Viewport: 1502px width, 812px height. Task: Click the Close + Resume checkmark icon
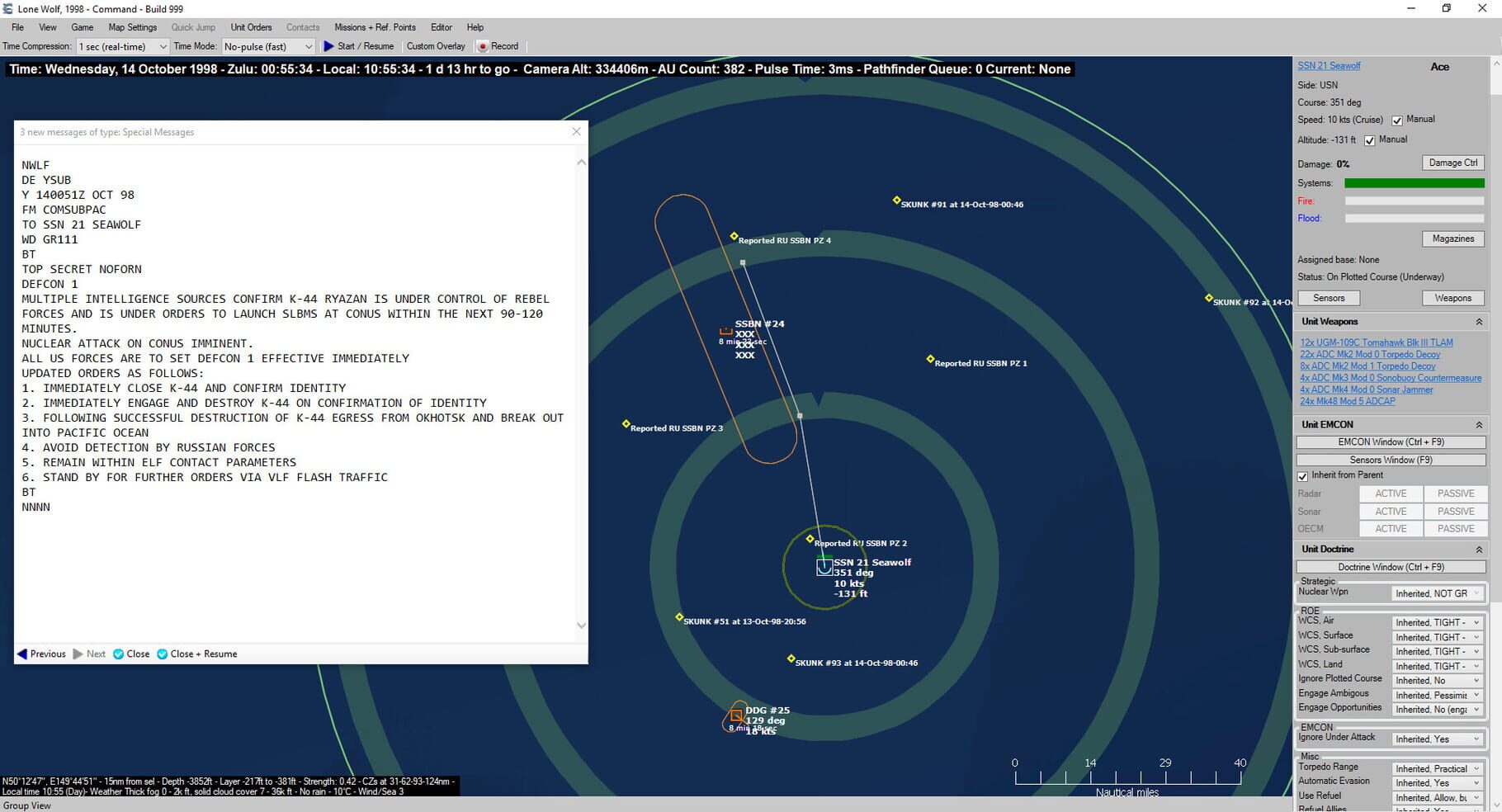click(163, 654)
